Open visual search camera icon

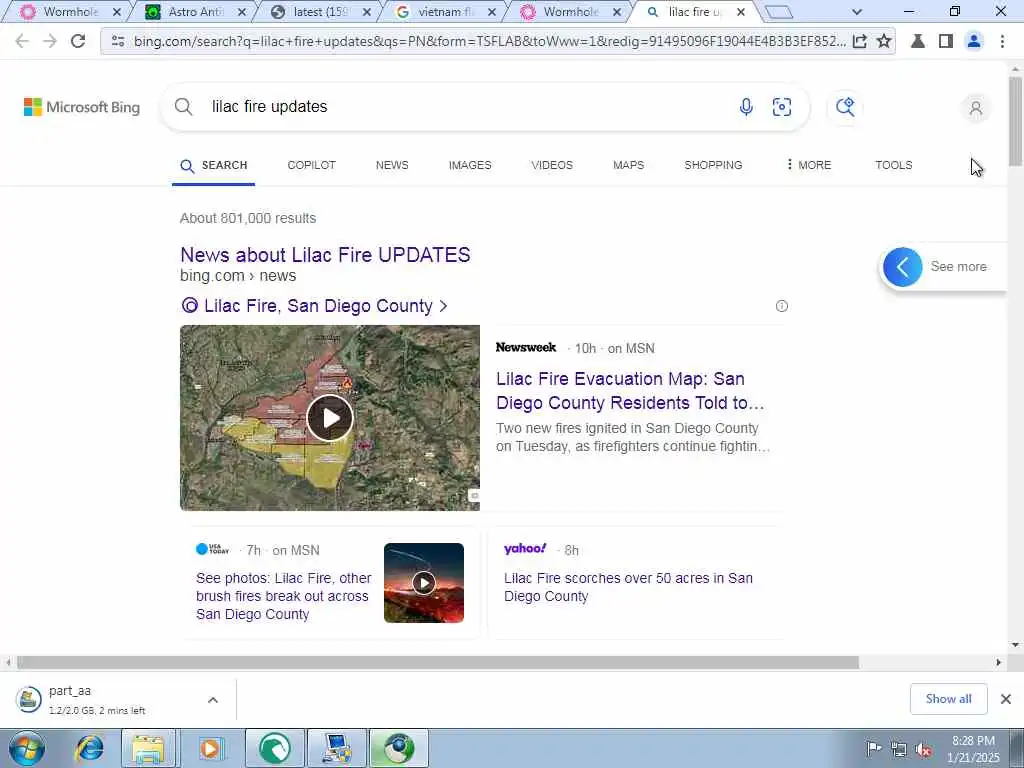(x=782, y=106)
